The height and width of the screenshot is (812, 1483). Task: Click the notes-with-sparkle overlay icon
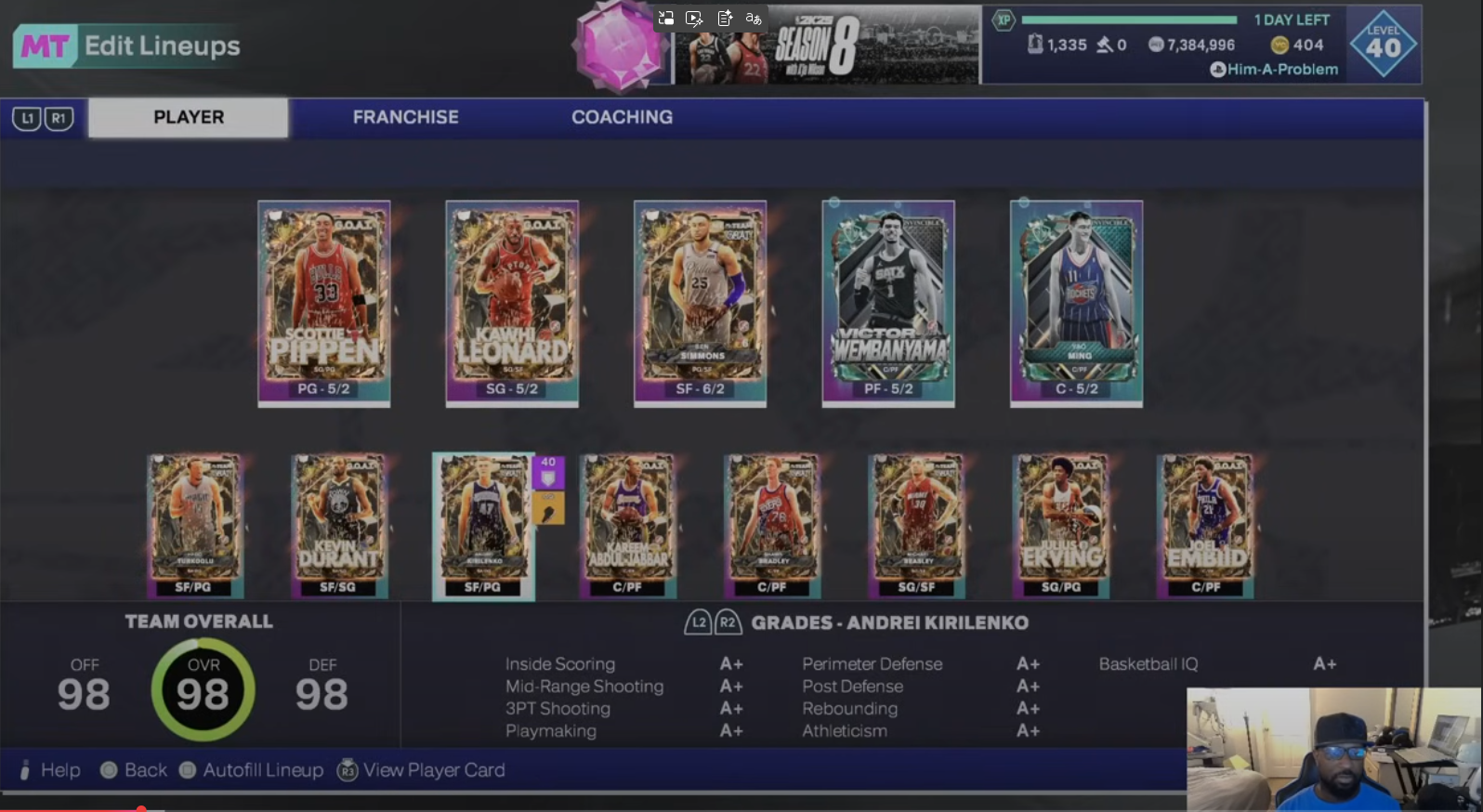(725, 19)
